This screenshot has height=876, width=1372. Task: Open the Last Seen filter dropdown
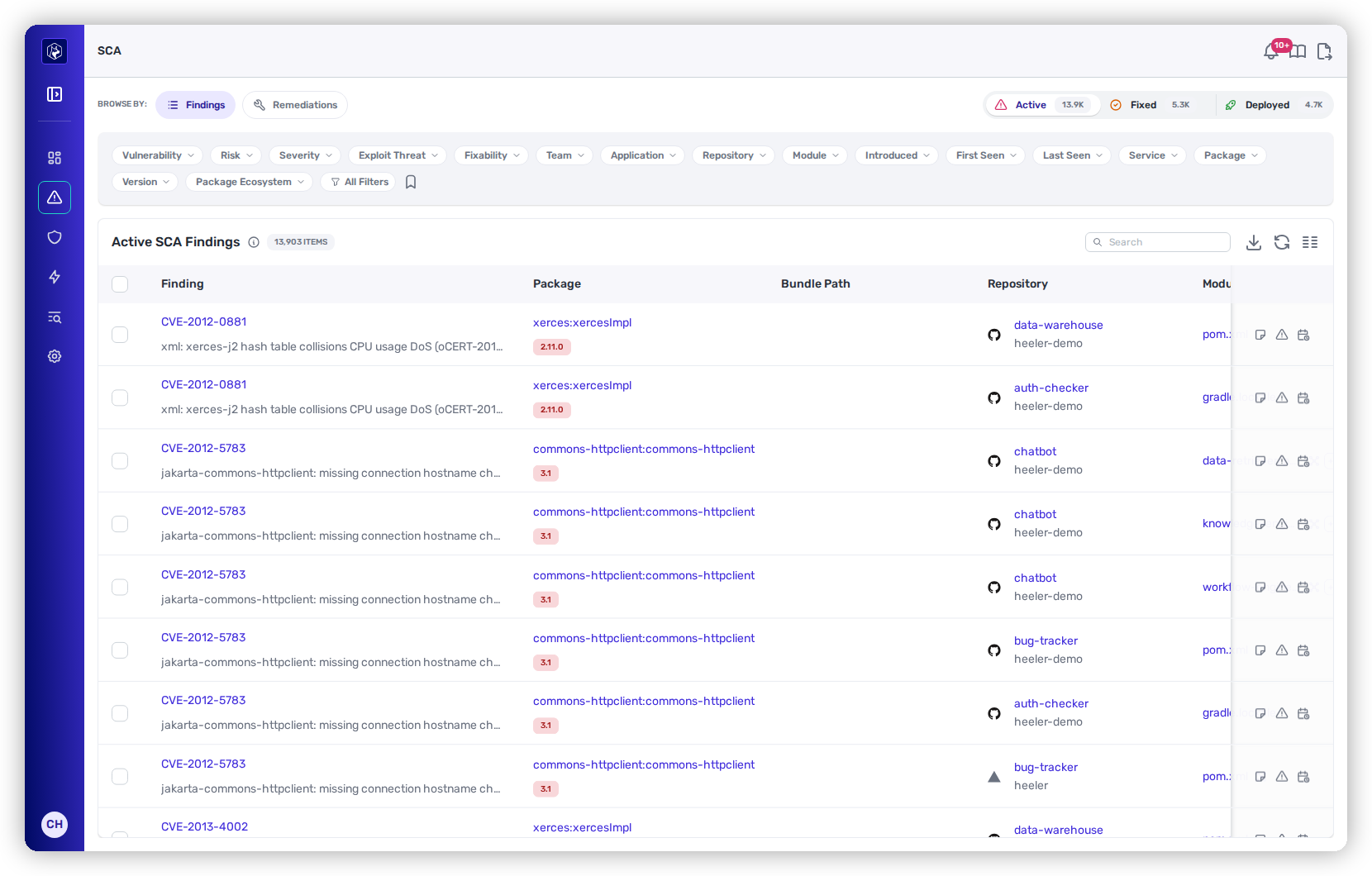[x=1072, y=155]
